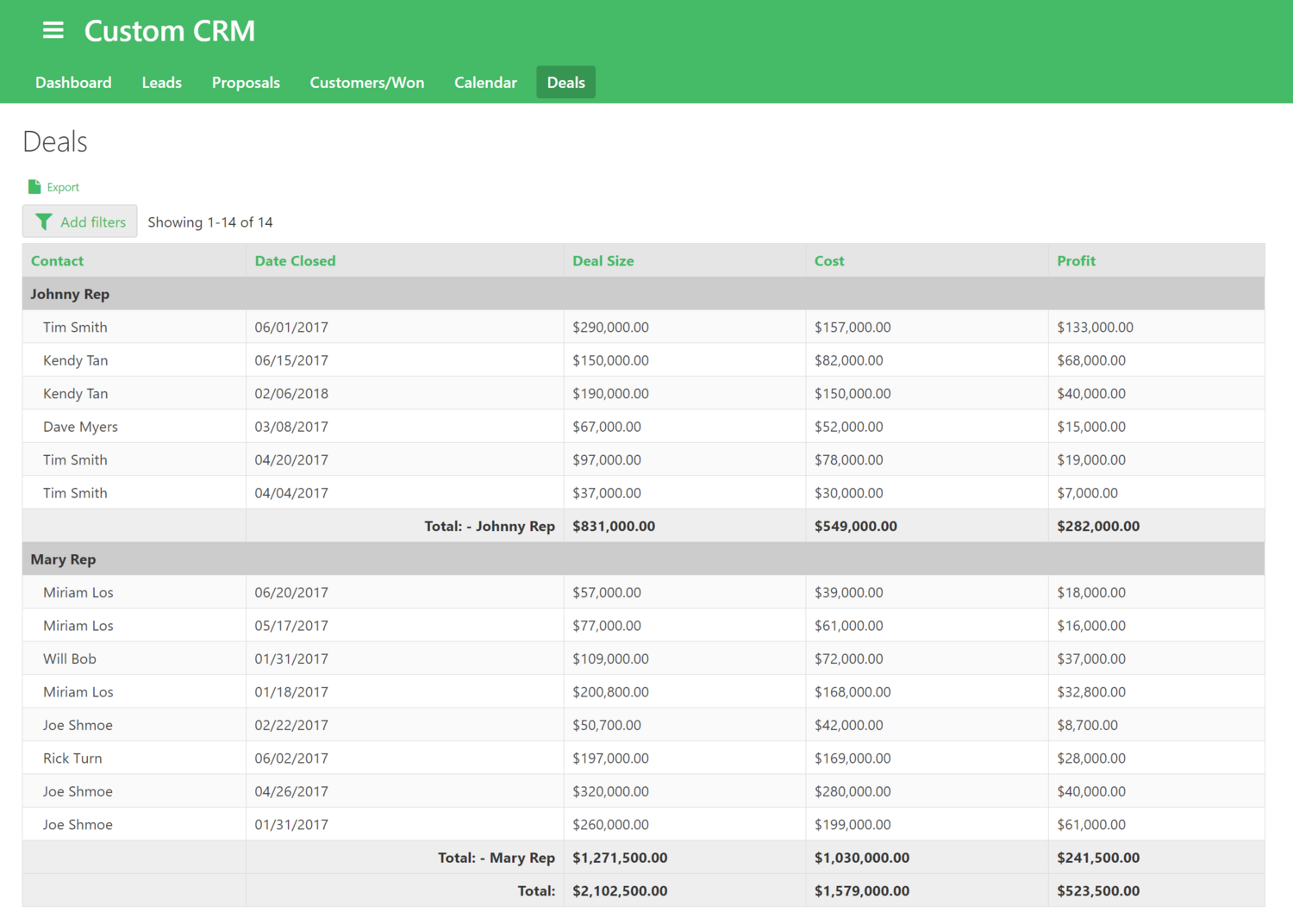This screenshot has height=924, width=1293.
Task: Select the active Deals tab
Action: 565,82
